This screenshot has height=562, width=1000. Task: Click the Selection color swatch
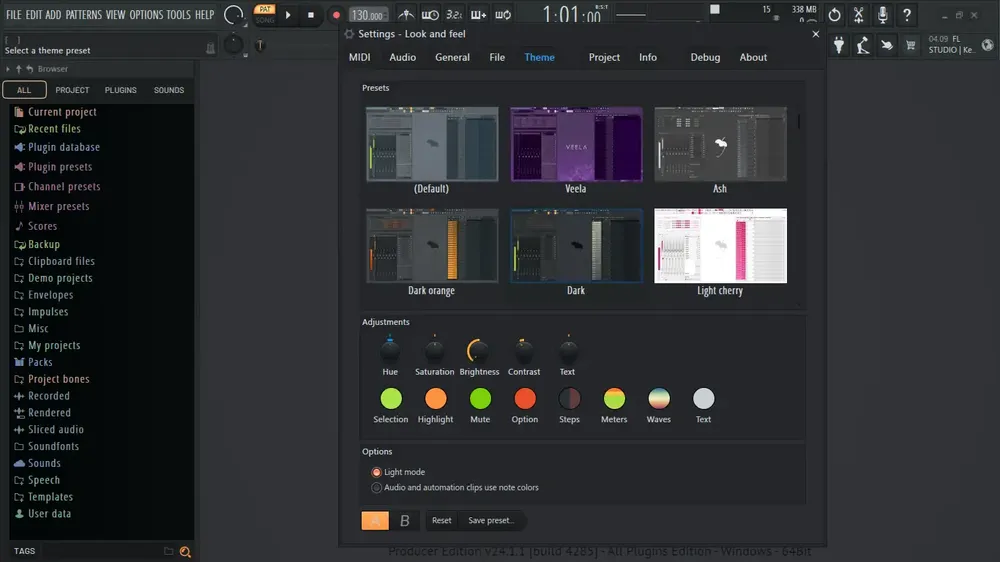[x=391, y=399]
